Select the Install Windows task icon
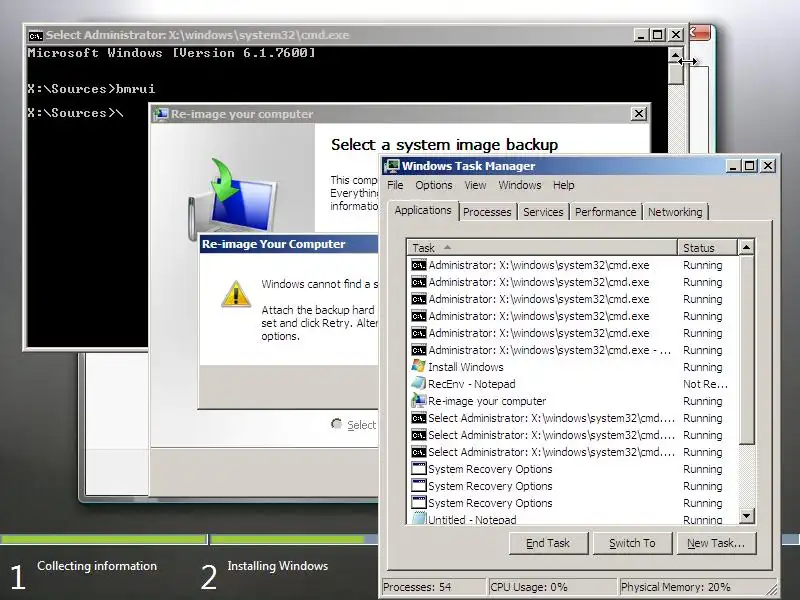The height and width of the screenshot is (600, 800). click(x=418, y=366)
